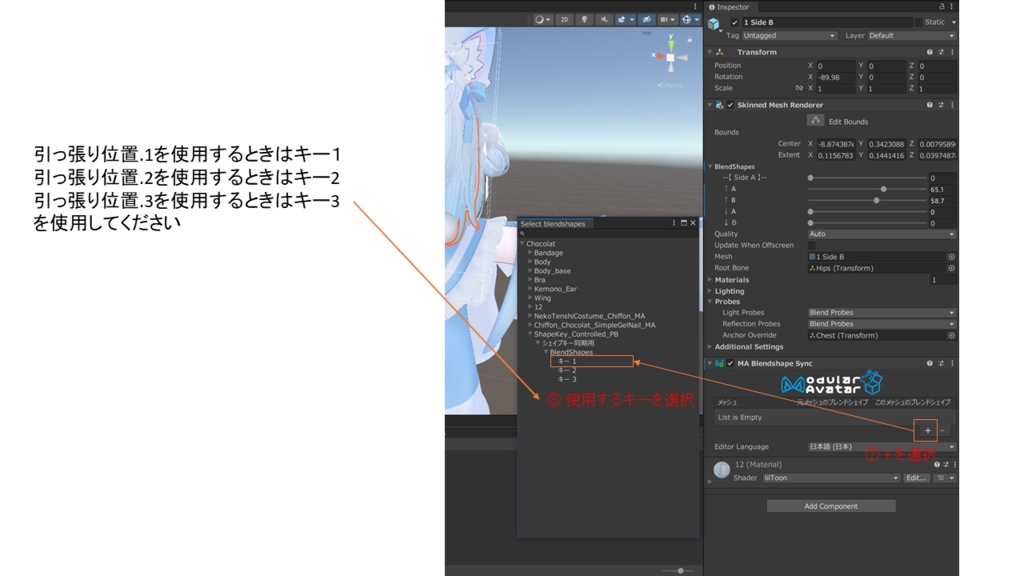The width and height of the screenshot is (1024, 576).
Task: Expand the Lighting foldout
Action: (711, 291)
